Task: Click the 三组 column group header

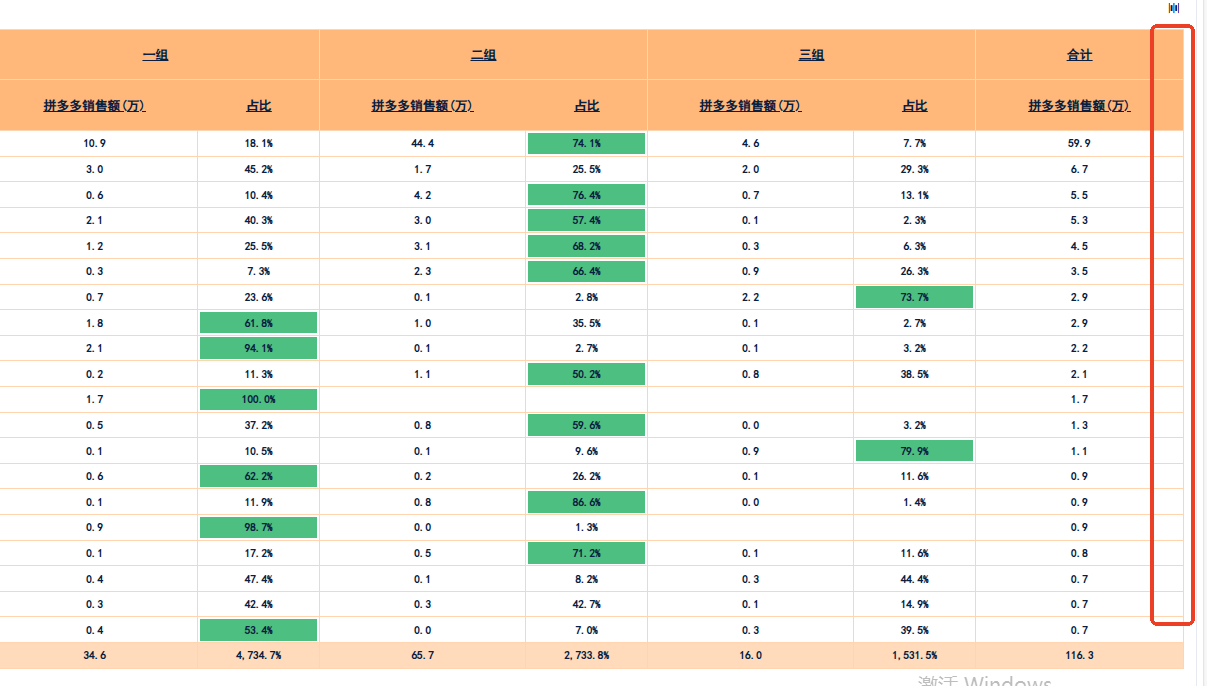Action: pos(811,55)
